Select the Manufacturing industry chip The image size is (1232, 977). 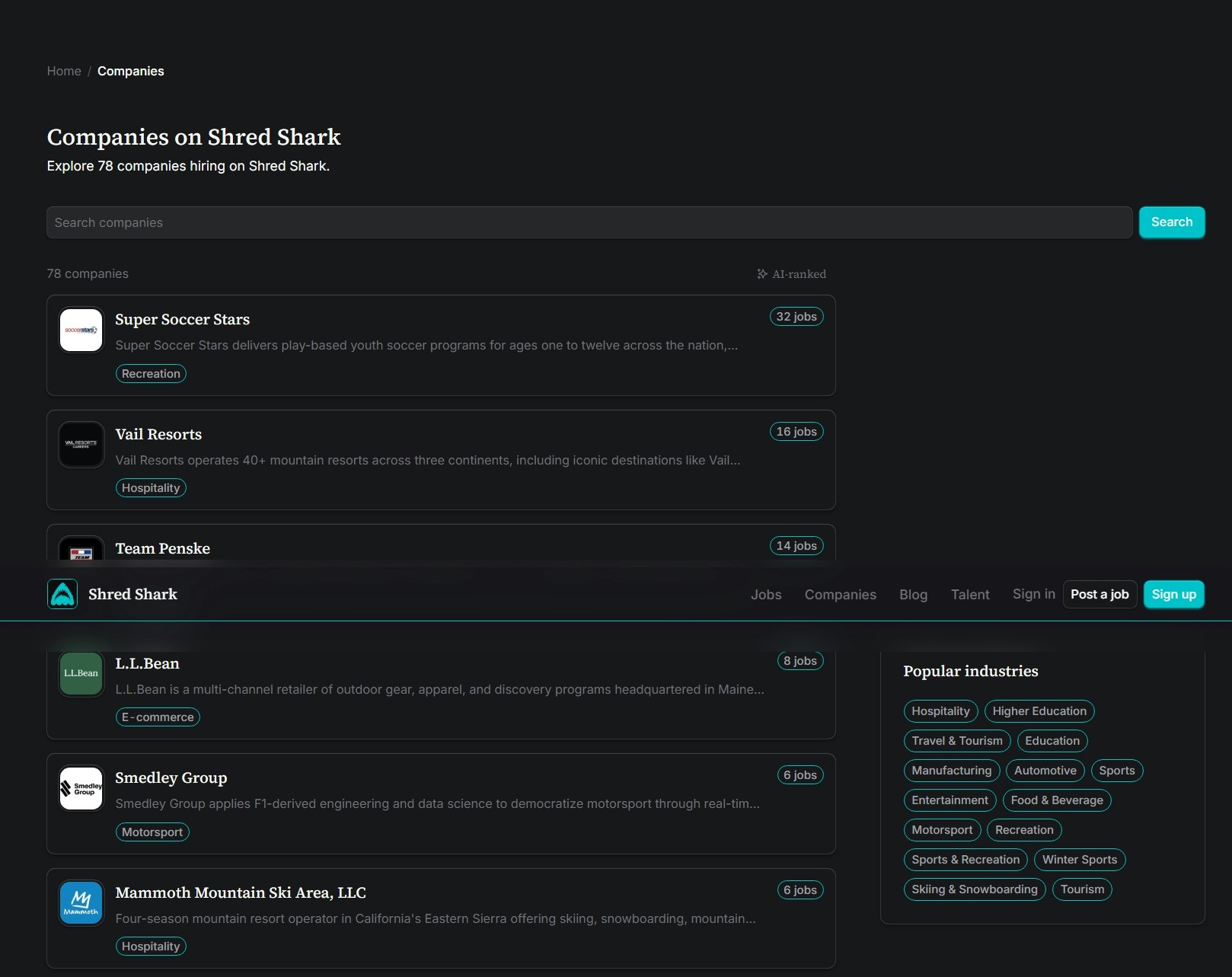[952, 771]
